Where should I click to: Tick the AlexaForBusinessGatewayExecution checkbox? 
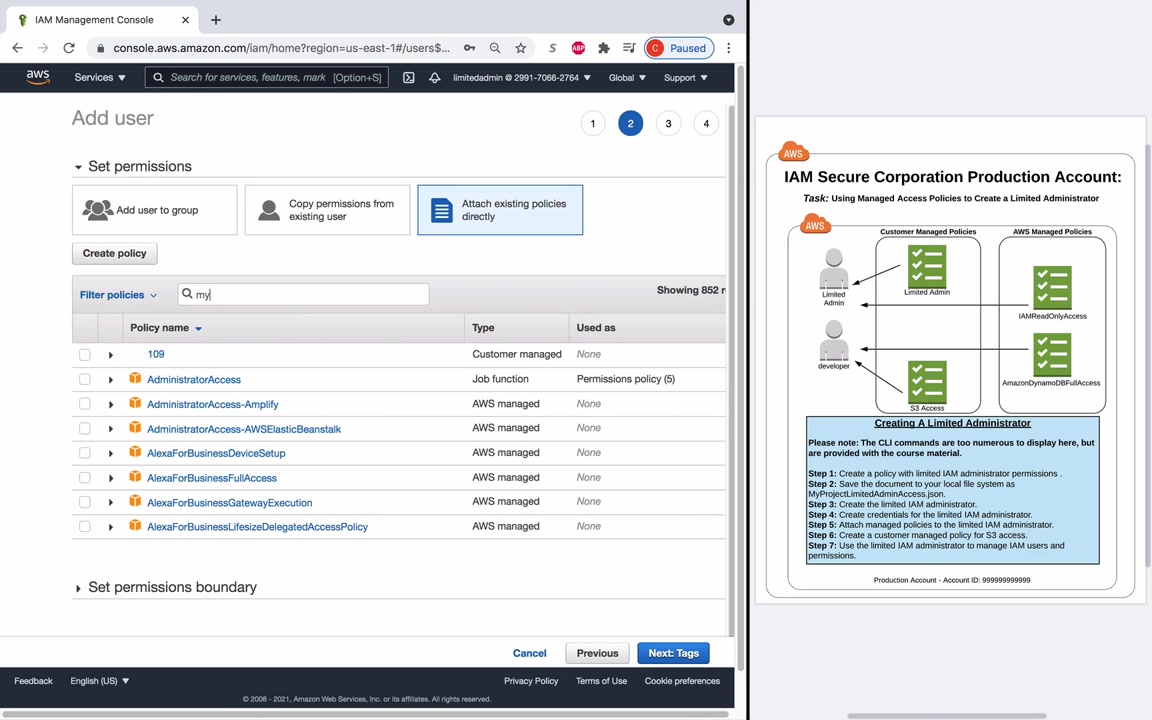pos(85,503)
